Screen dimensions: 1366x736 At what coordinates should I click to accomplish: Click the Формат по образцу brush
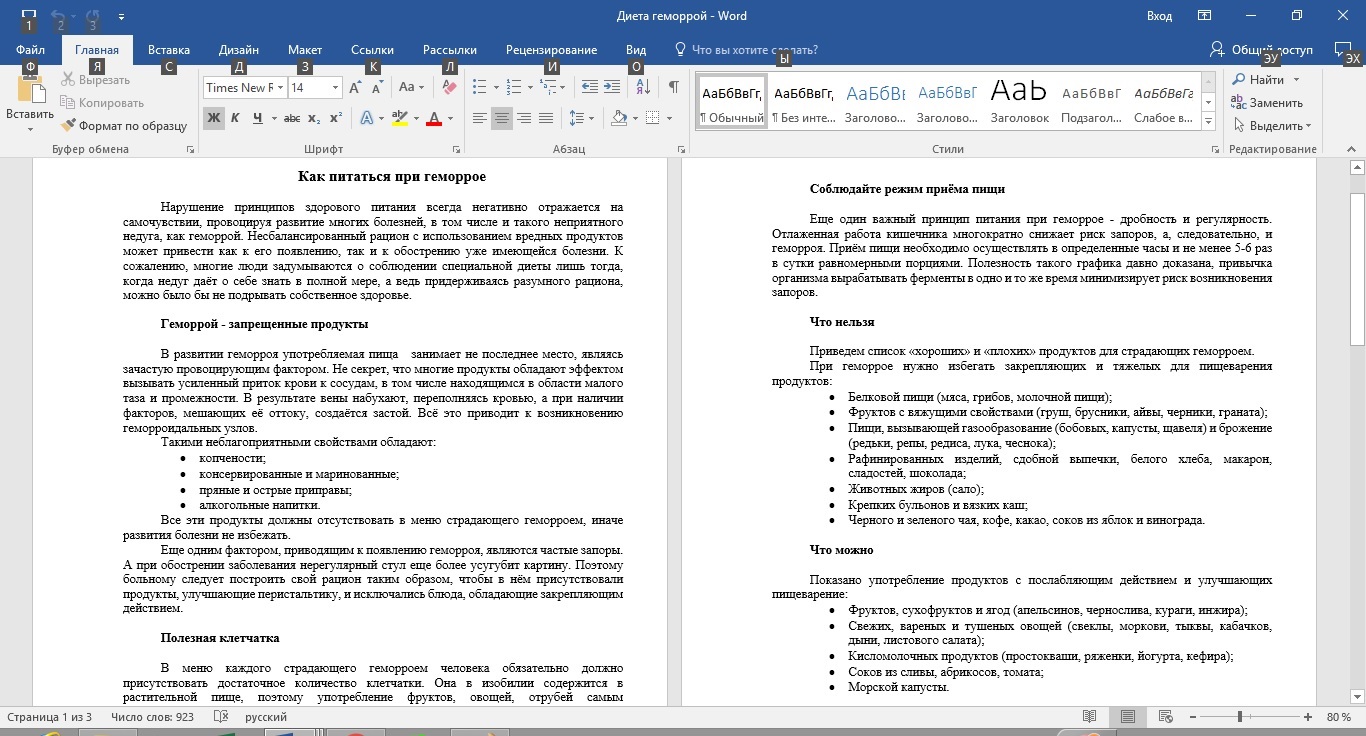coord(124,126)
